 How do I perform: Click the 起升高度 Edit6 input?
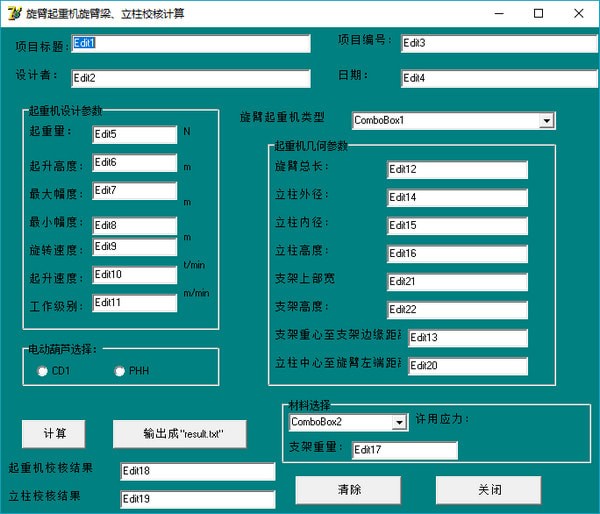(x=135, y=163)
